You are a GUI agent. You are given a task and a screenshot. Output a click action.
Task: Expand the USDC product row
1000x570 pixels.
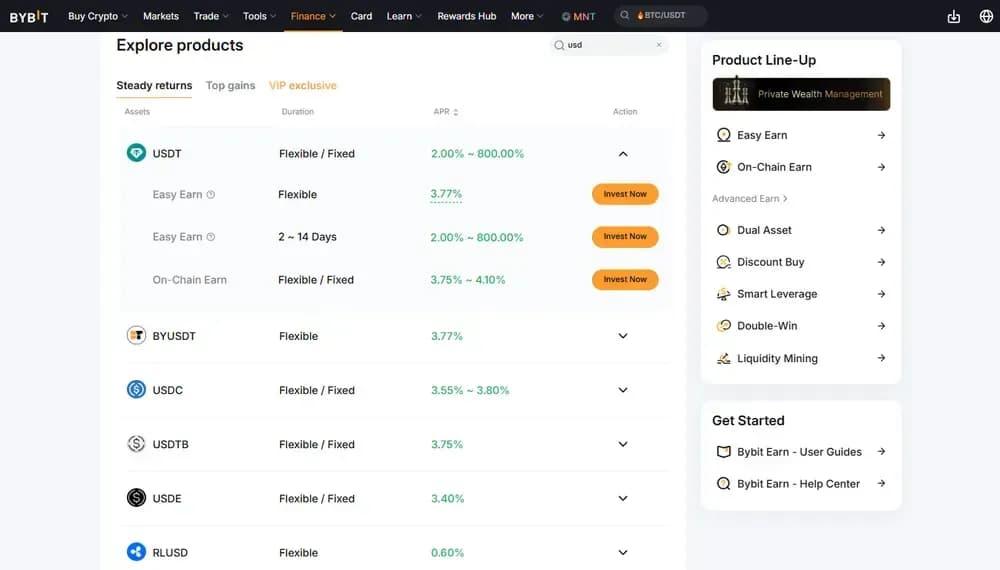pos(623,390)
